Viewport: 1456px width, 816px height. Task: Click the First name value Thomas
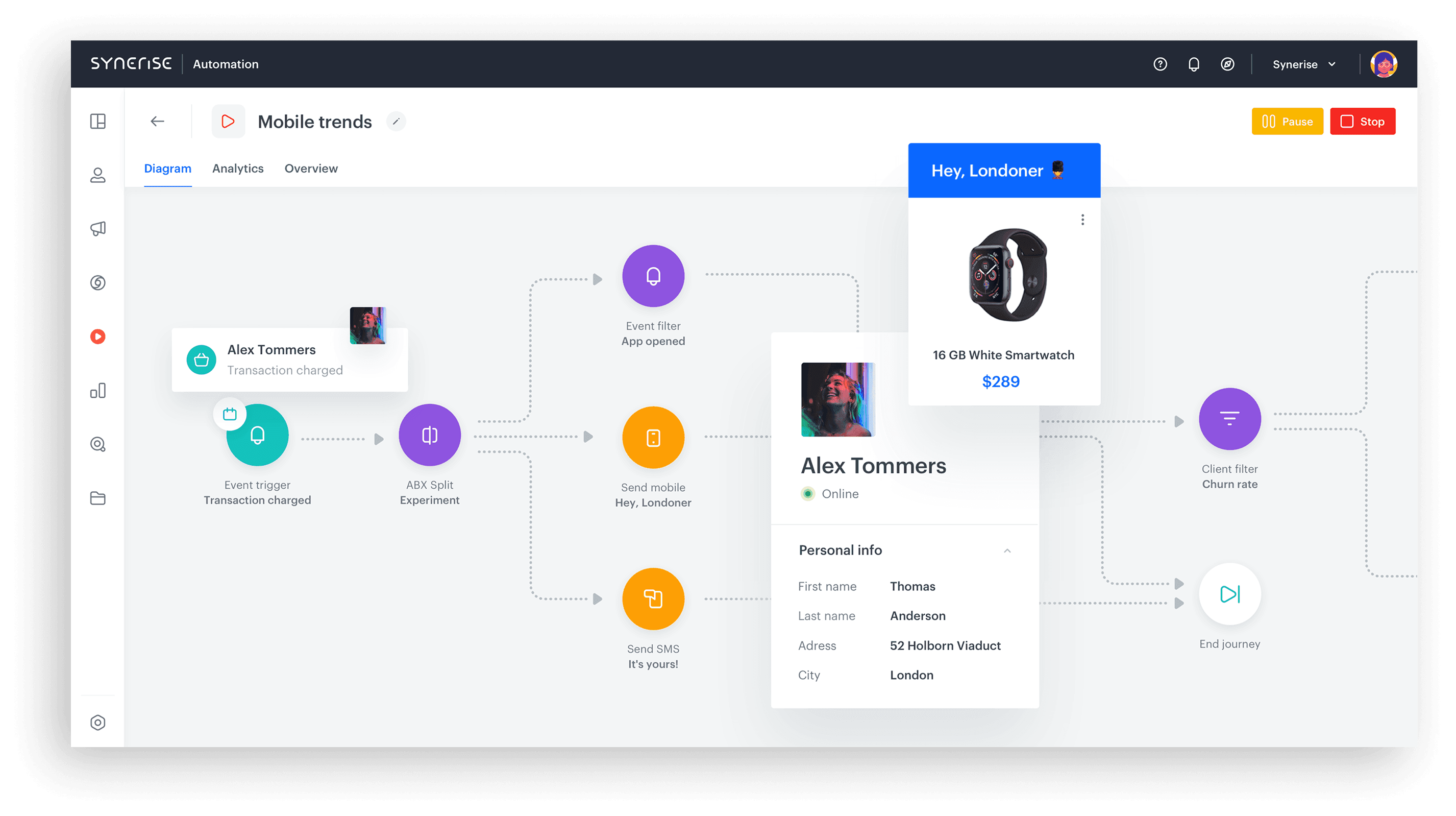point(912,586)
